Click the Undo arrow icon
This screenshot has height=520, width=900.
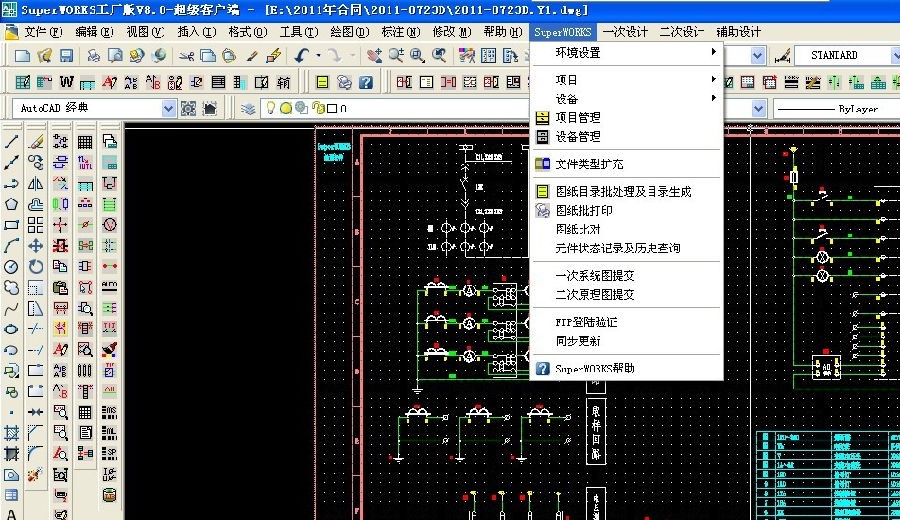pos(301,56)
